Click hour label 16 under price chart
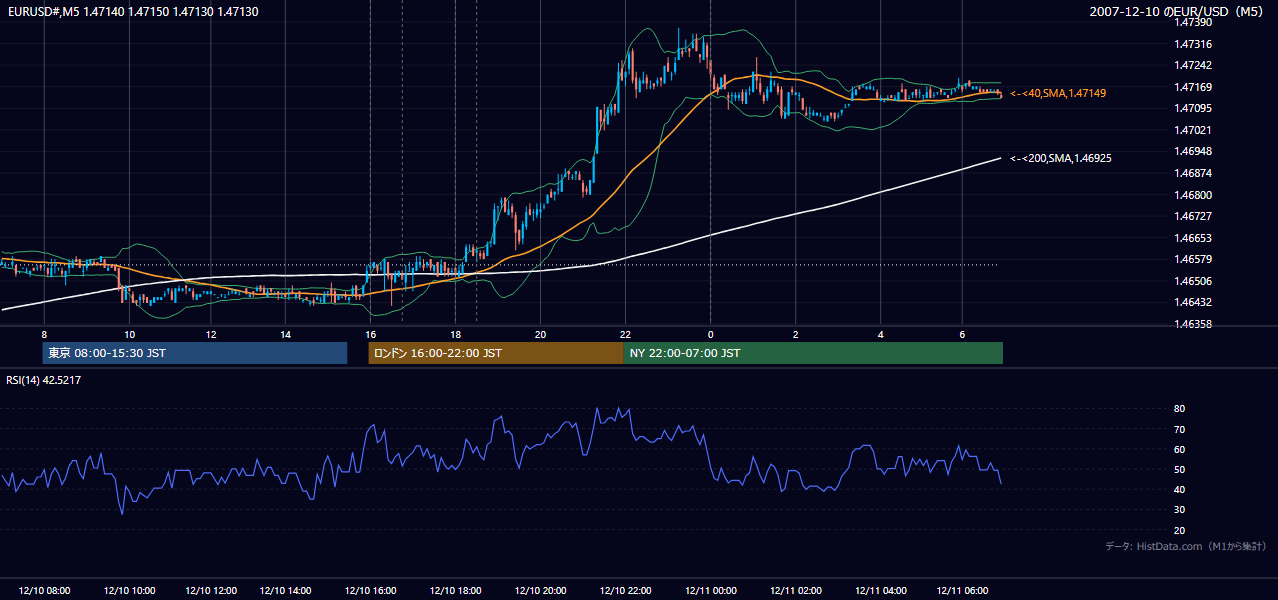1278x600 pixels. pos(370,333)
